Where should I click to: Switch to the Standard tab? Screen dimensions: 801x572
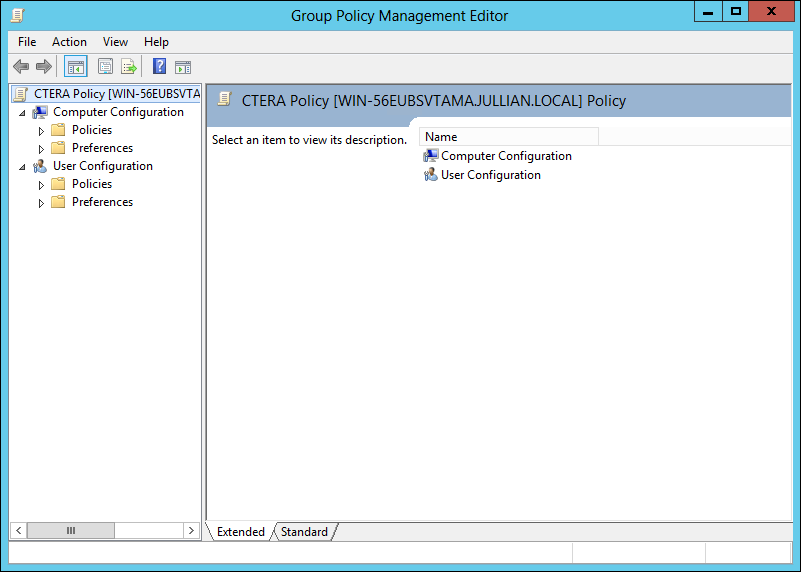click(304, 532)
